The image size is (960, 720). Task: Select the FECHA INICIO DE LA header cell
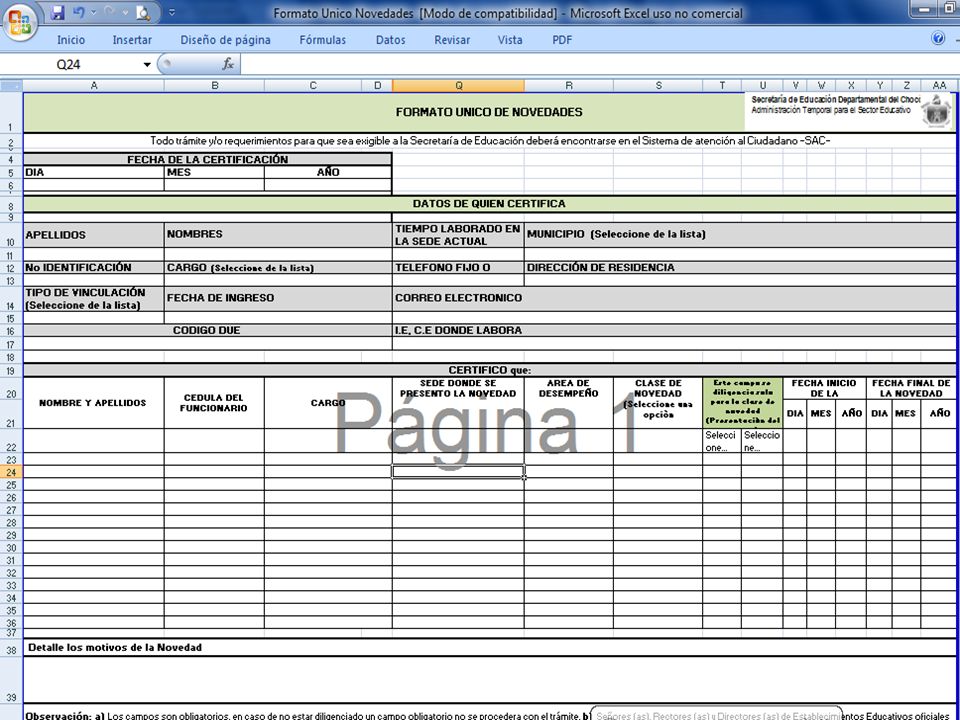824,388
